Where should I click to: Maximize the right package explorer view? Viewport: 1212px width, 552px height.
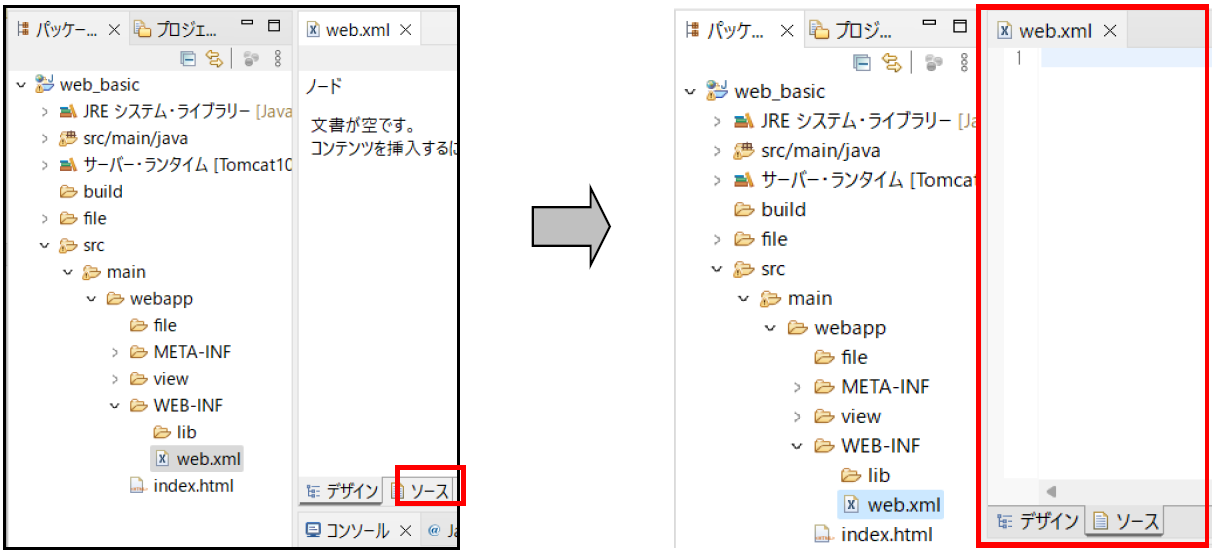pos(960,27)
